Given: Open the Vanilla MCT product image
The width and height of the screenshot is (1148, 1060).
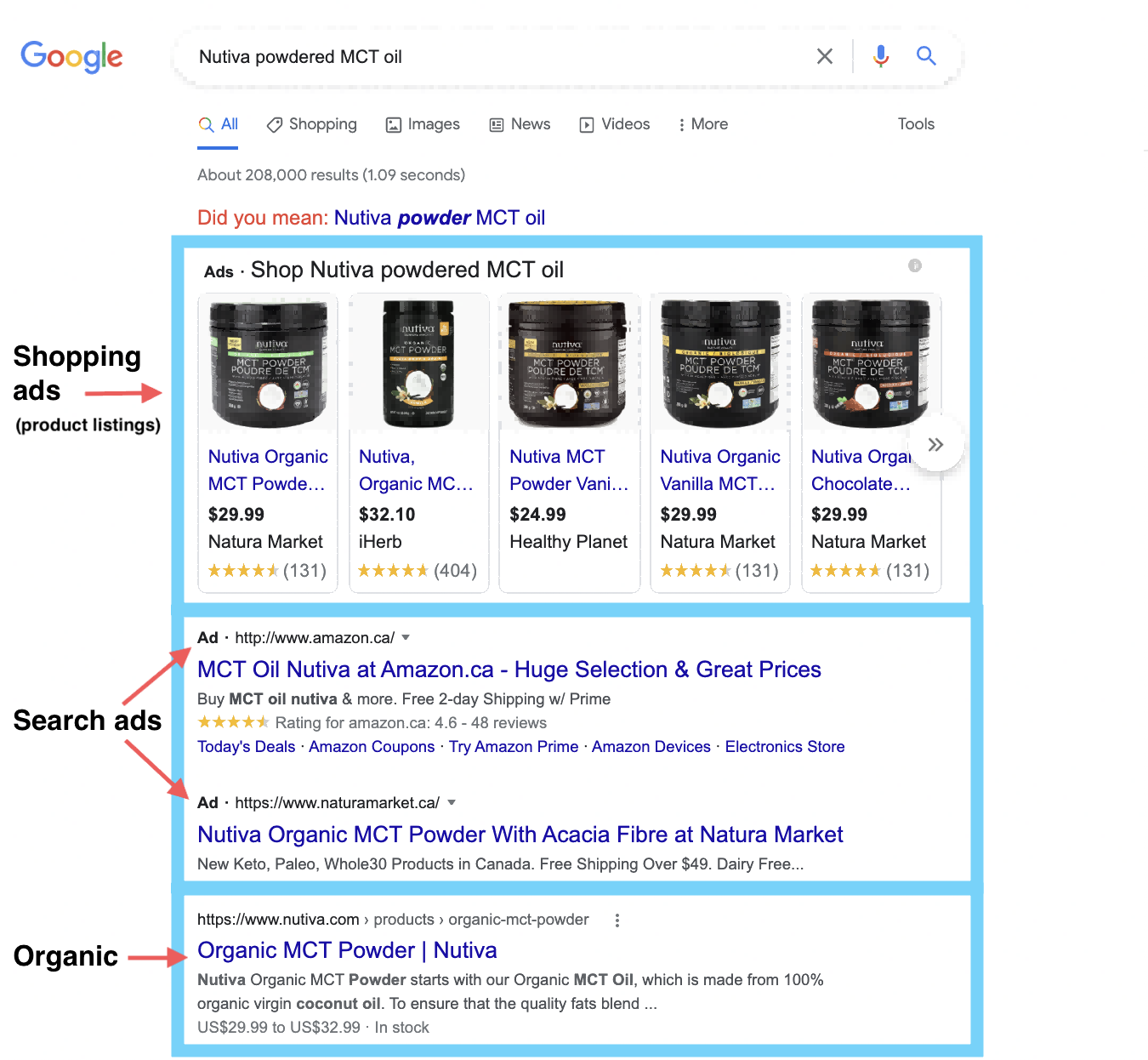Looking at the screenshot, I should point(720,363).
